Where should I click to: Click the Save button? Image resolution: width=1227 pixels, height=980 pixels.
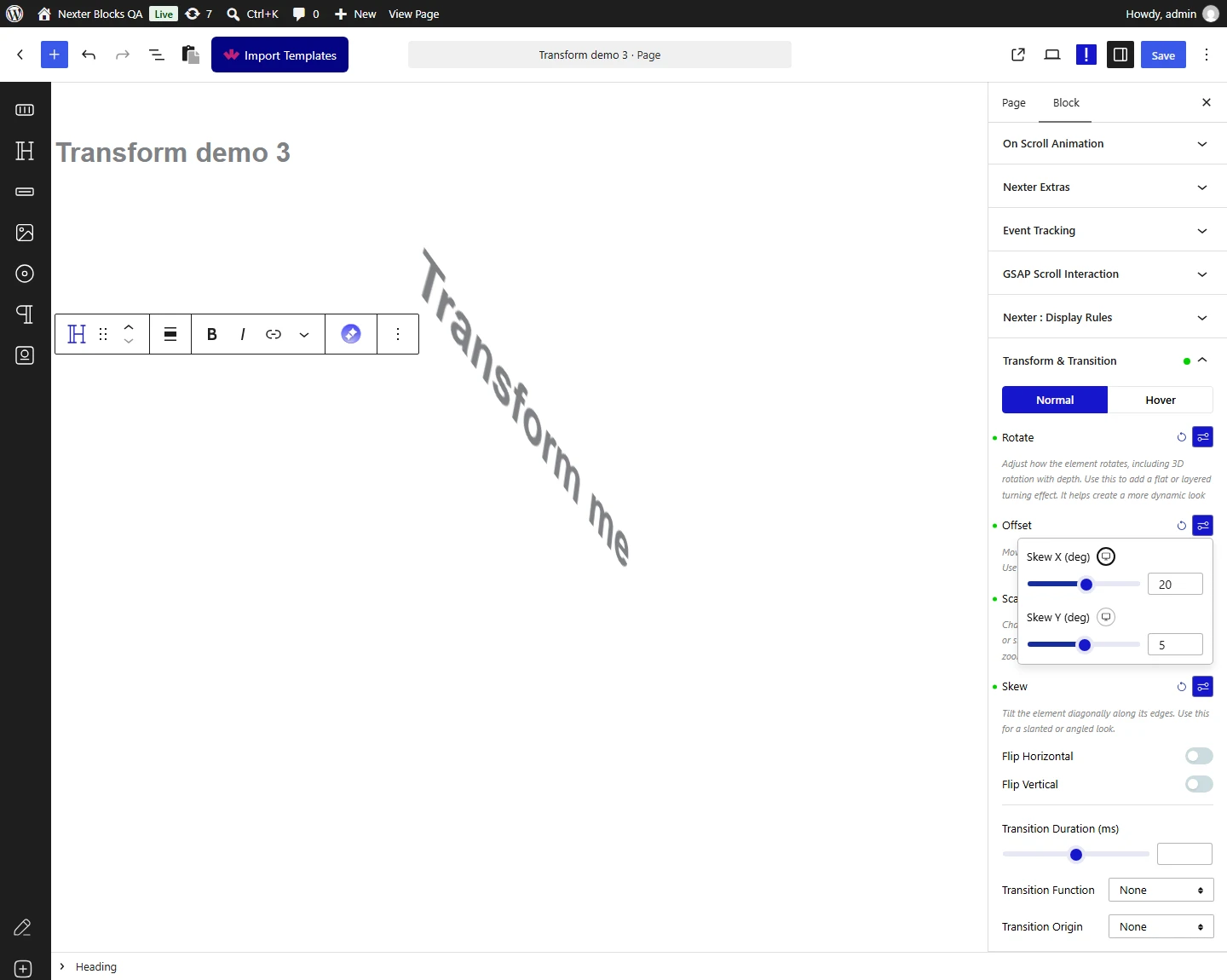[x=1163, y=55]
